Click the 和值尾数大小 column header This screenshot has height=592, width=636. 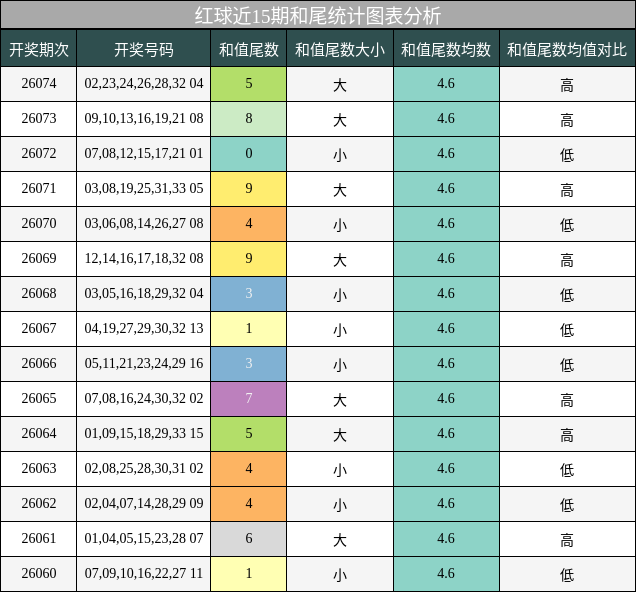point(340,49)
